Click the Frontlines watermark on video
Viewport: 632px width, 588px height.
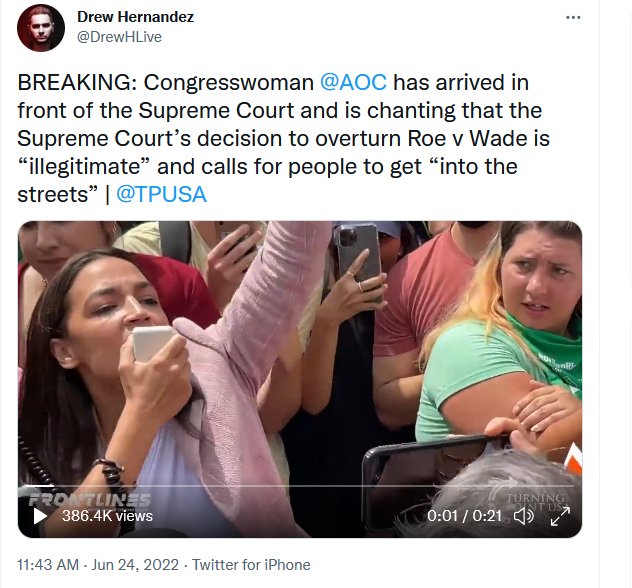click(89, 500)
